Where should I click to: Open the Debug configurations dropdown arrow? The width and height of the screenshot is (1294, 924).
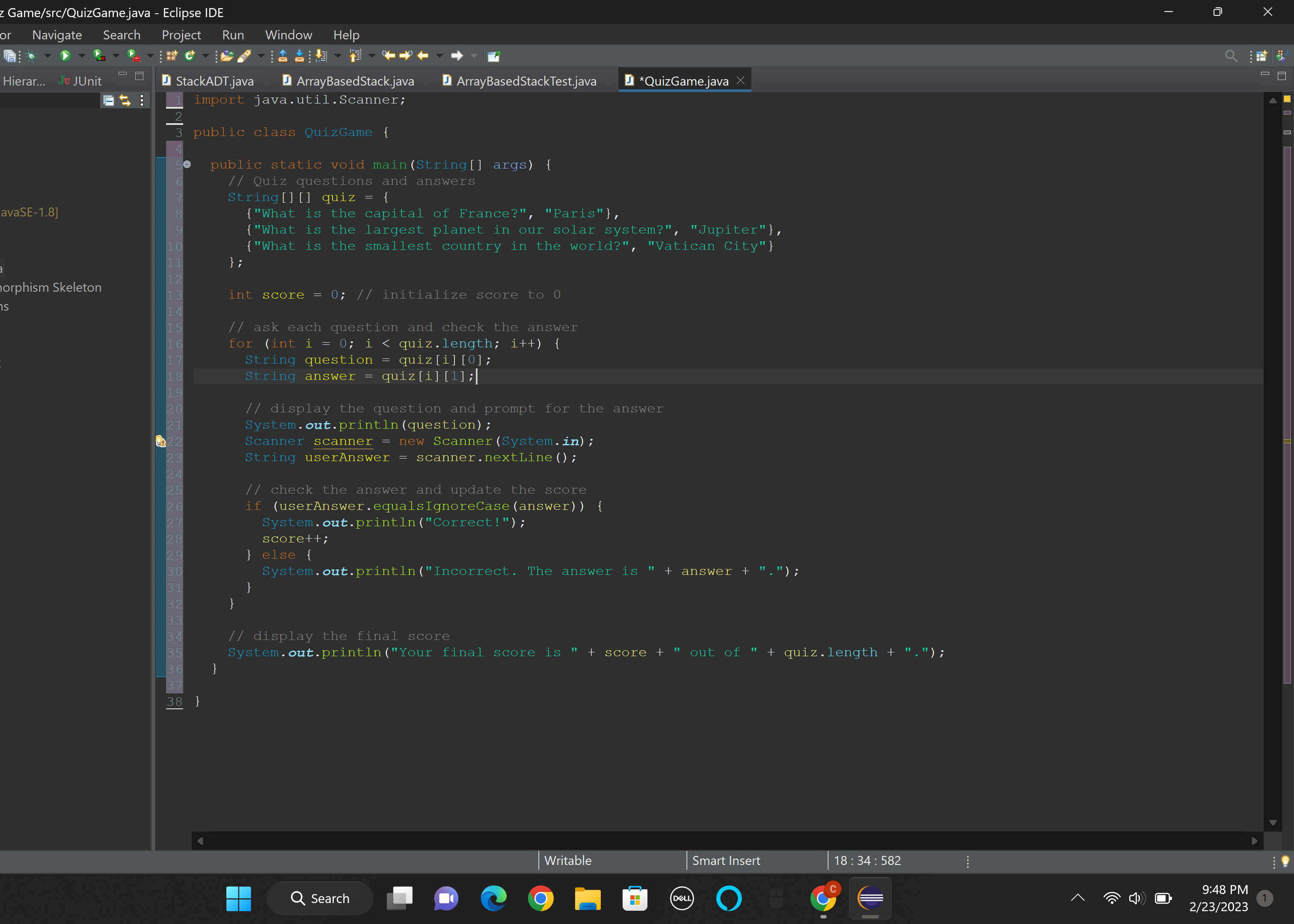click(48, 55)
